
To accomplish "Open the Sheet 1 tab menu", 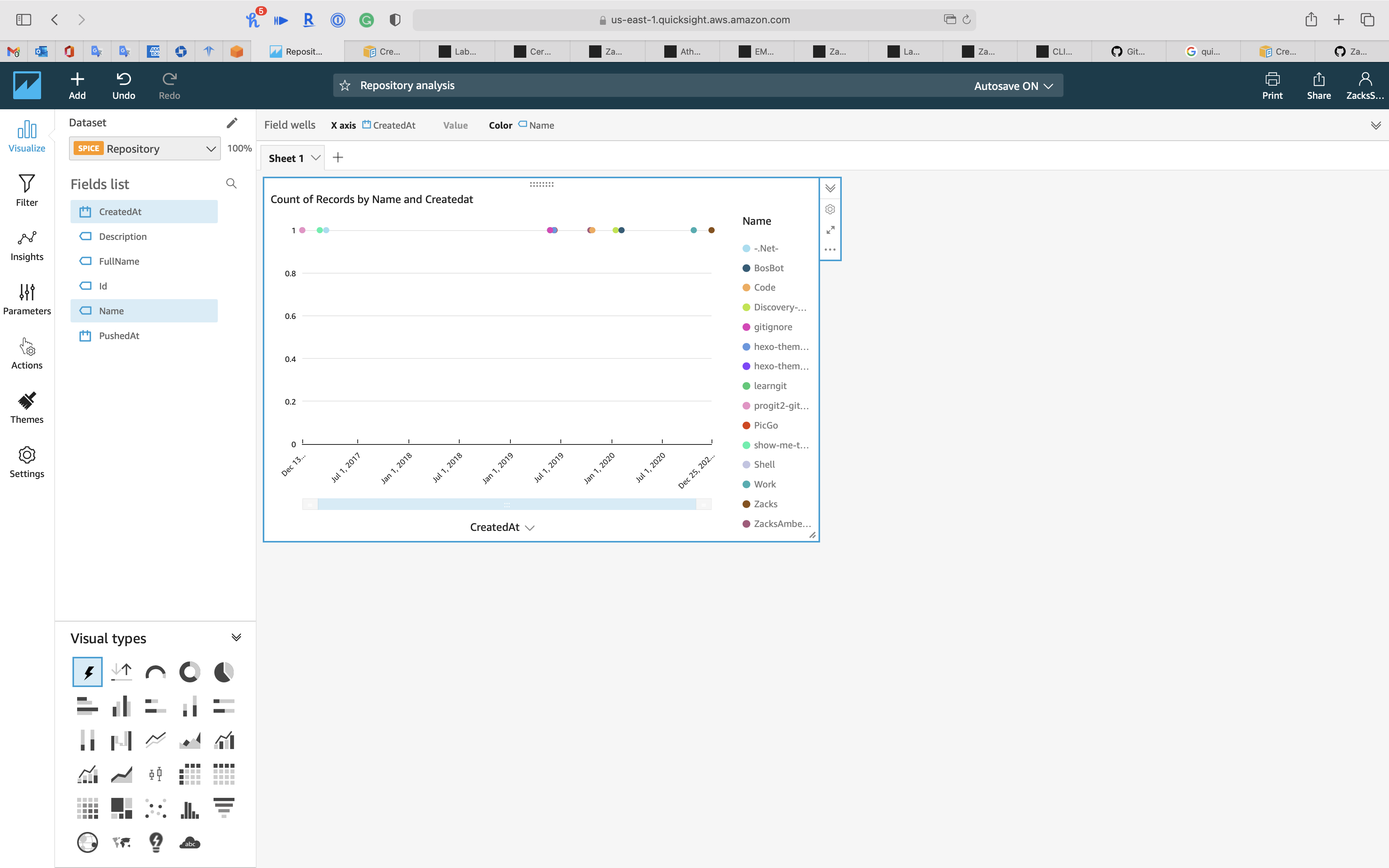I will 316,158.
